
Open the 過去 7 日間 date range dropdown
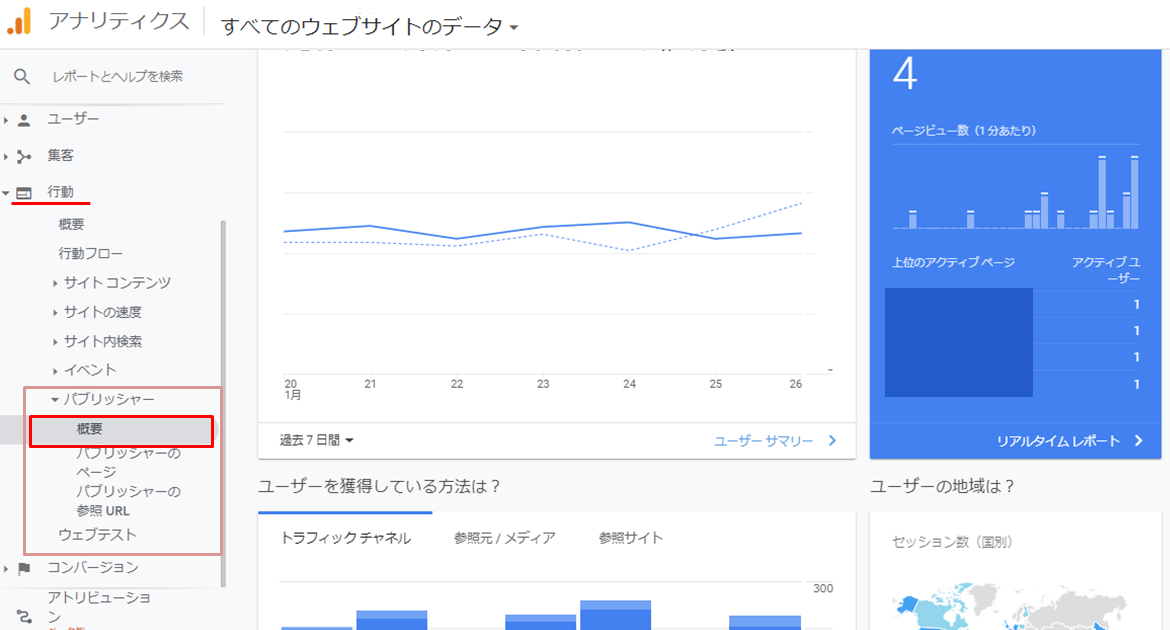(x=316, y=440)
